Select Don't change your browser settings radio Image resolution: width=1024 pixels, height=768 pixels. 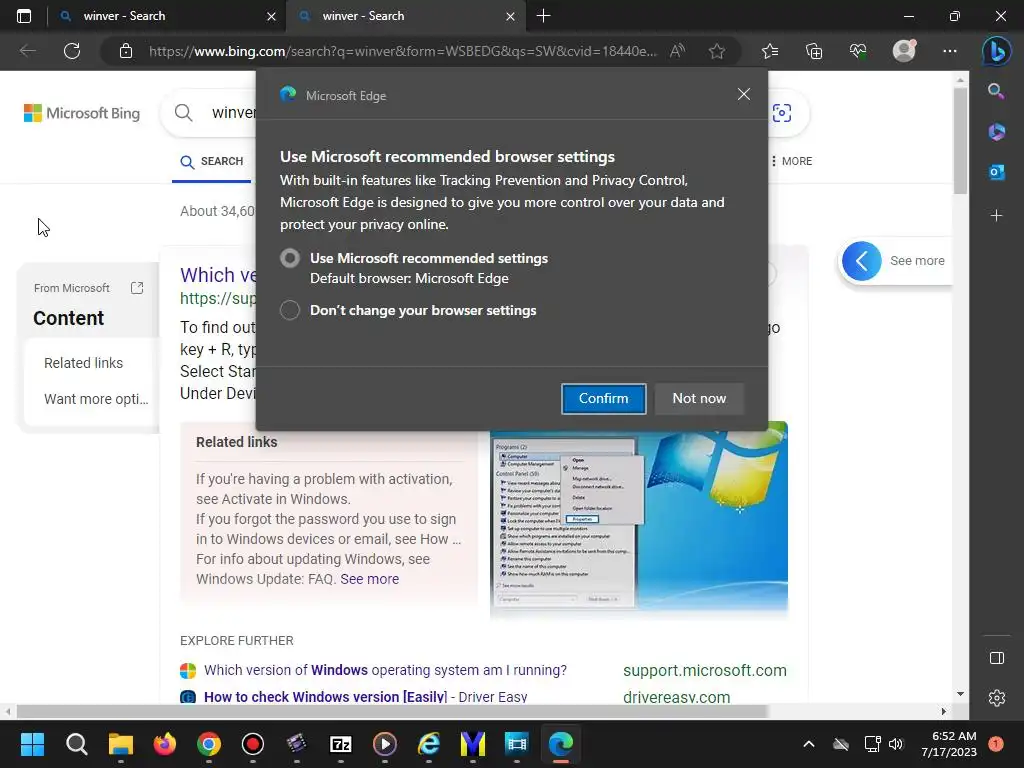click(290, 310)
